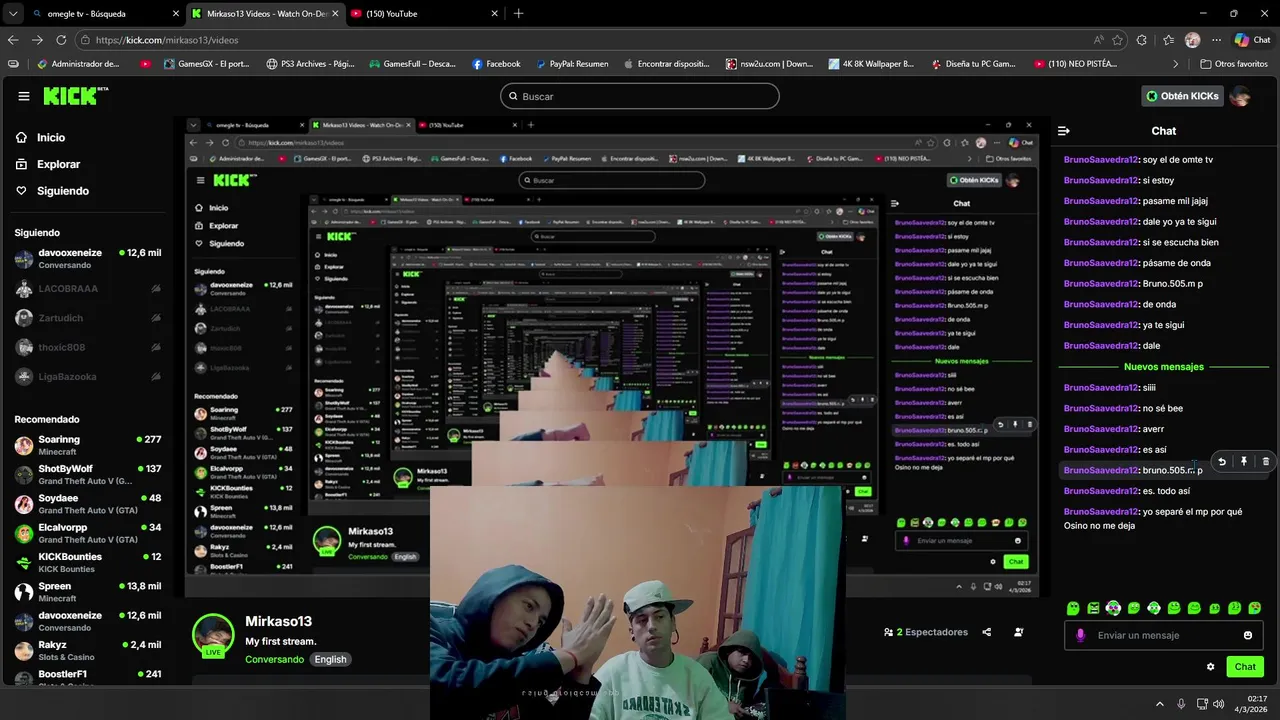Share the stream via share icon
Viewport: 1280px width, 720px height.
tap(987, 632)
